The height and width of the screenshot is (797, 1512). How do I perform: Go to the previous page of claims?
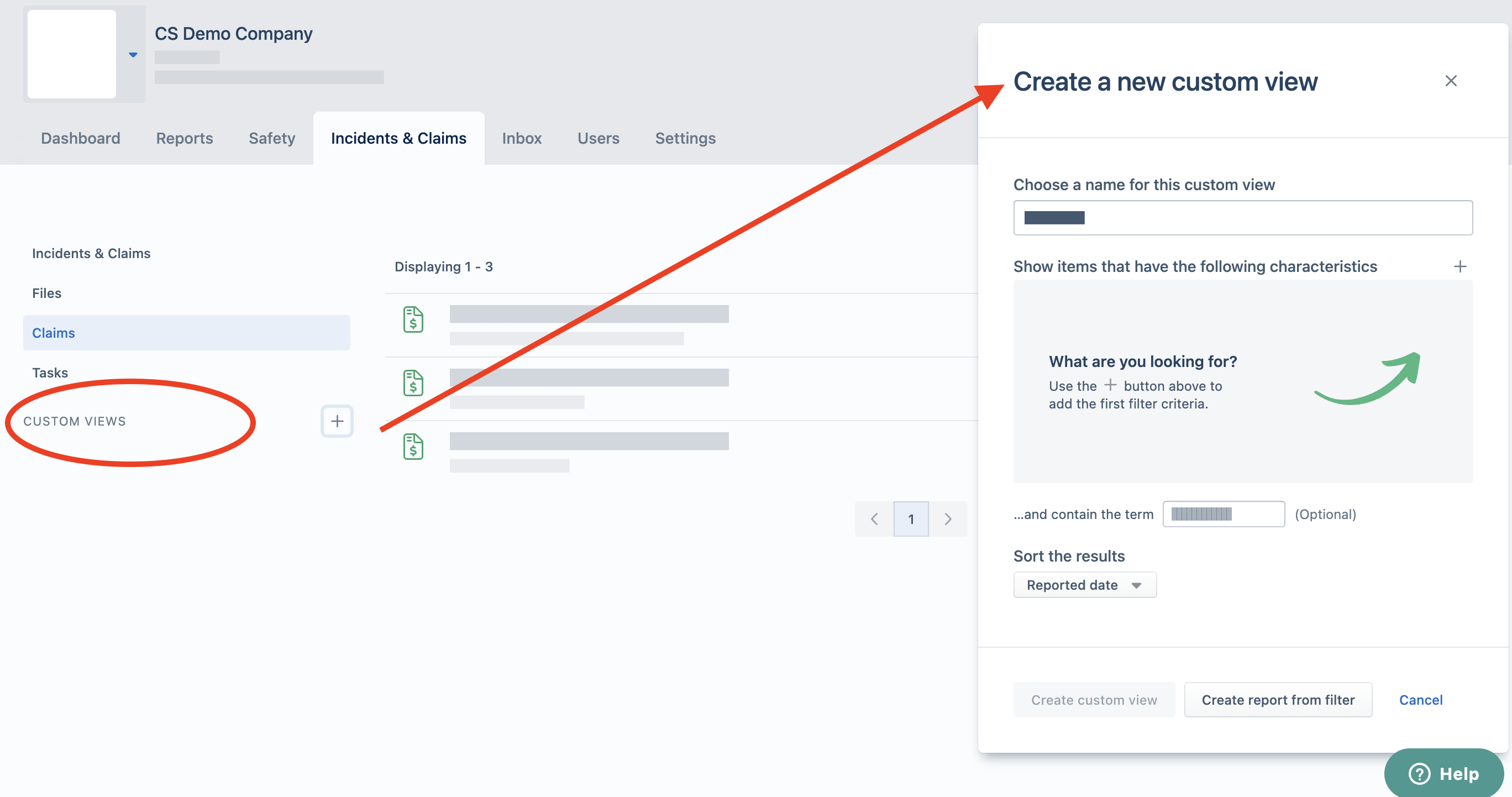click(x=874, y=519)
